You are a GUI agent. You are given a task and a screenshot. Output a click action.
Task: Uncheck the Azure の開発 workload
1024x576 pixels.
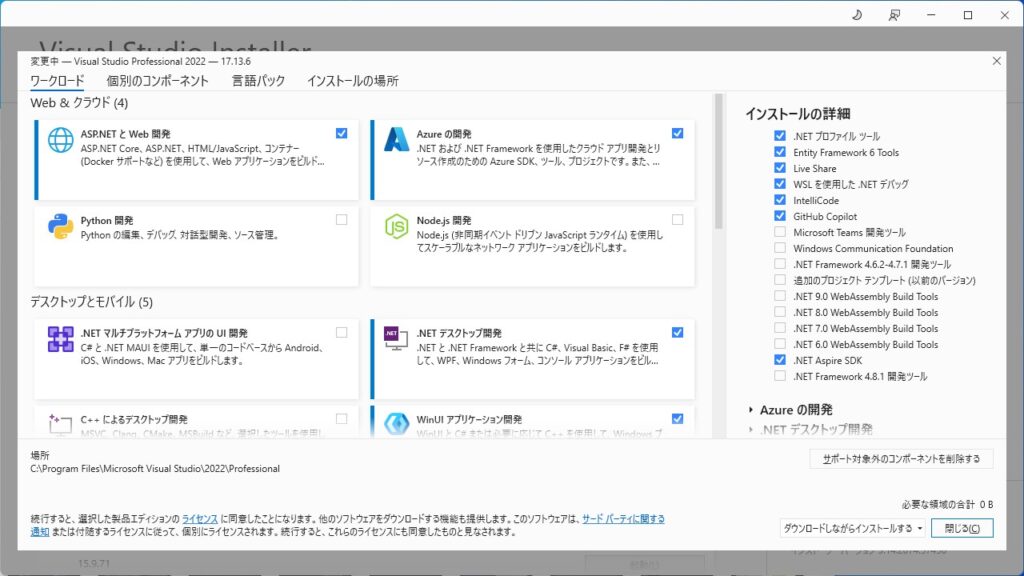pyautogui.click(x=677, y=133)
